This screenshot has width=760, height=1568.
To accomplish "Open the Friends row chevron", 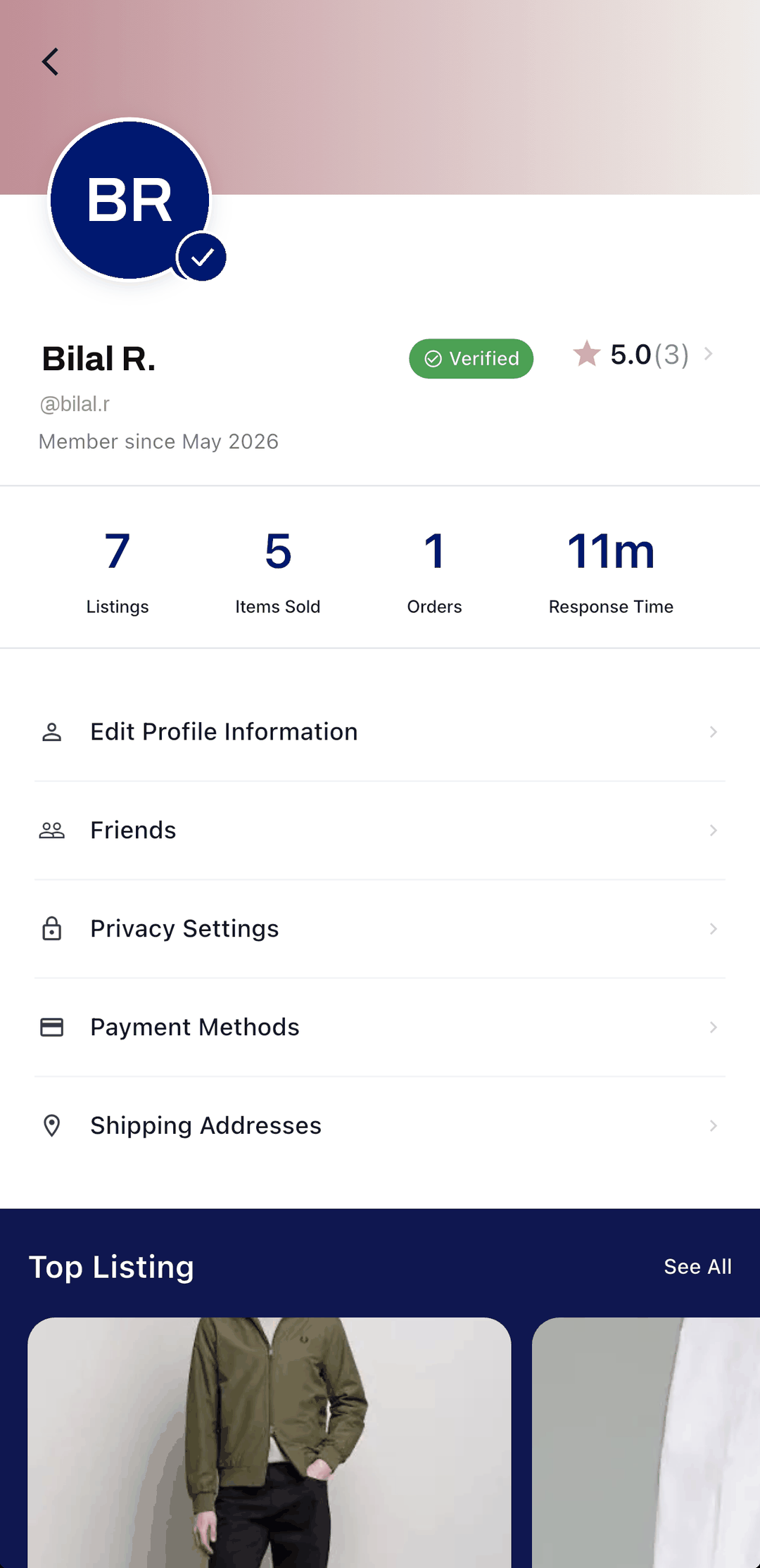I will (713, 830).
